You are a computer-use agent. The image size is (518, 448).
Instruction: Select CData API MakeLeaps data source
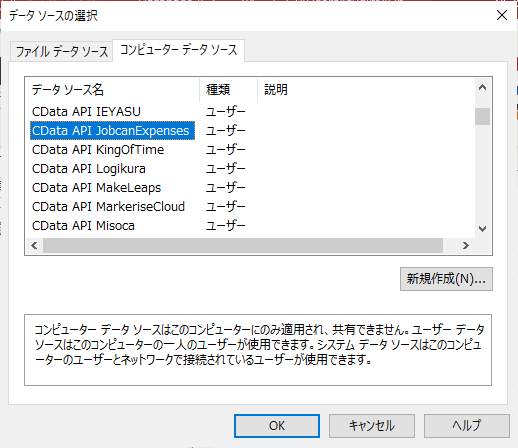pyautogui.click(x=96, y=188)
